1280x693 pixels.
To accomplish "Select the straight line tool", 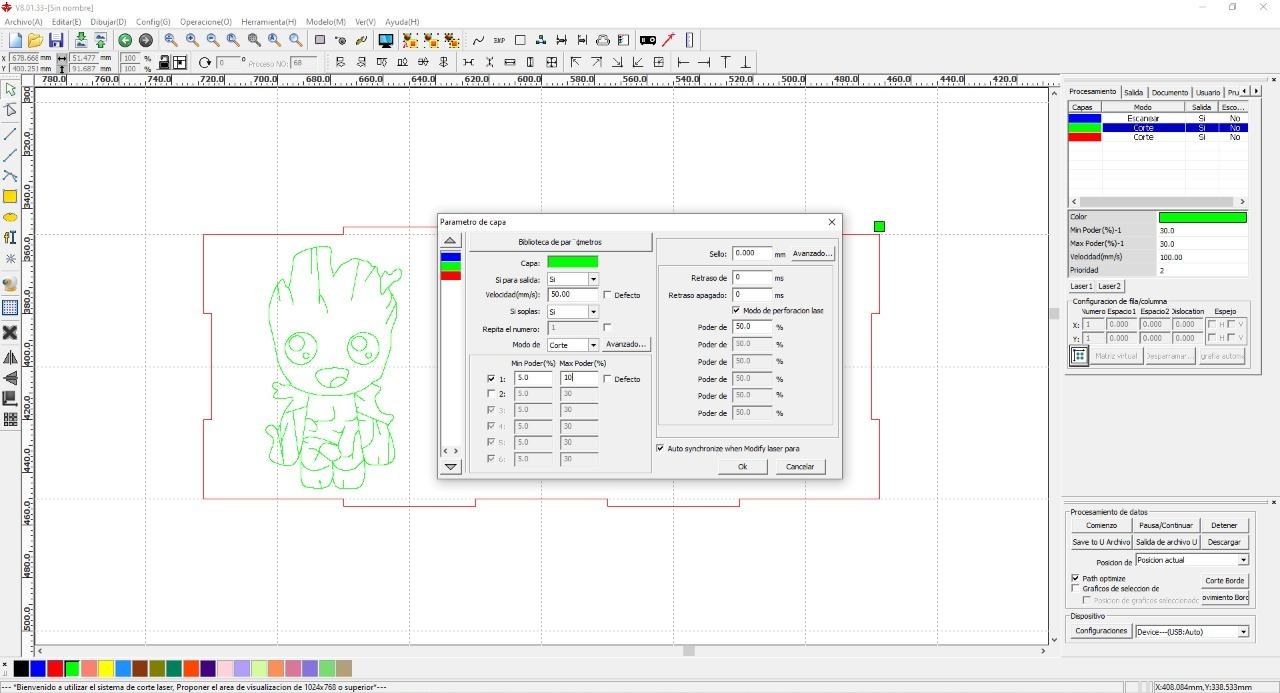I will [x=10, y=133].
